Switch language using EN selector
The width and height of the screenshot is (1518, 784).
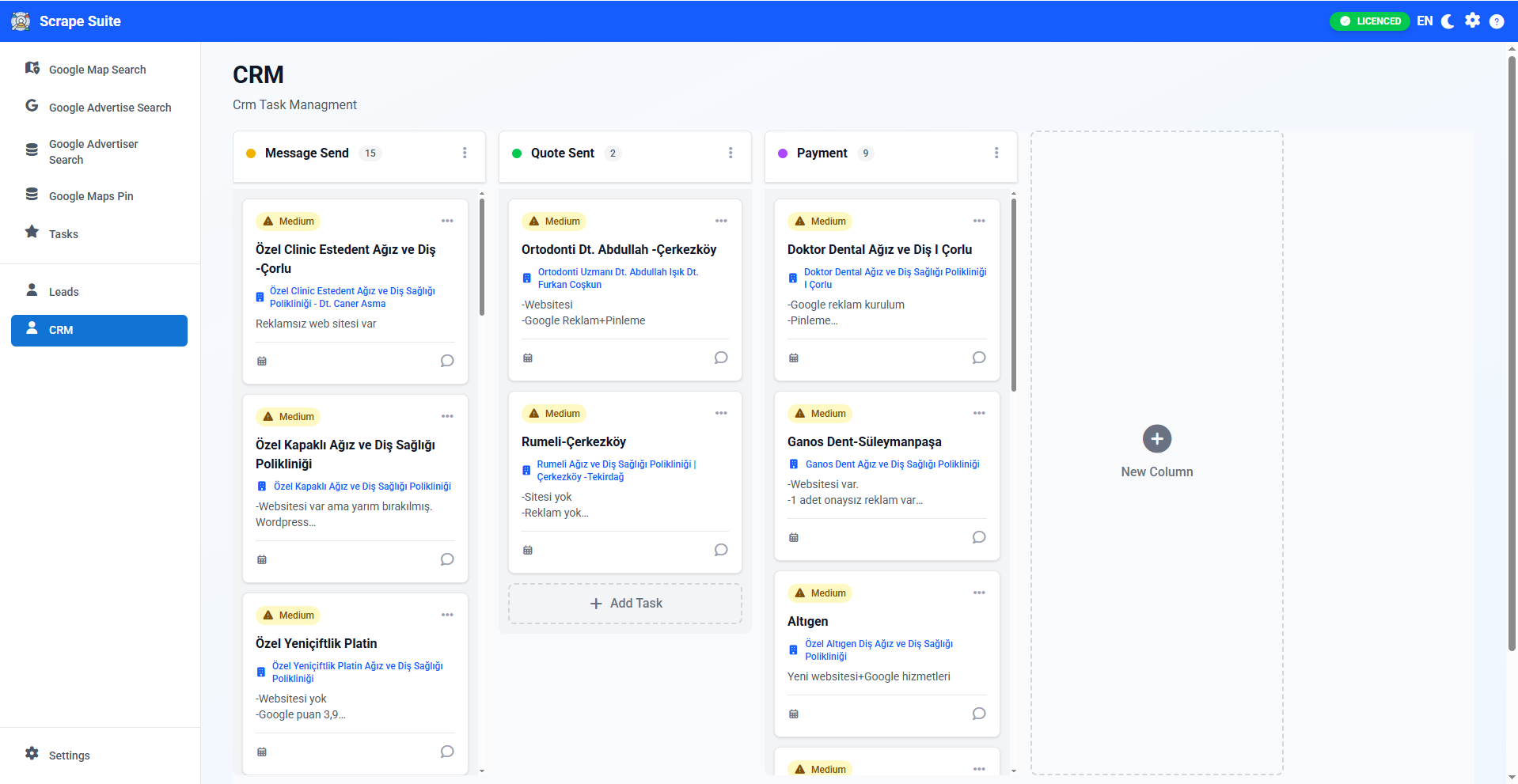1425,21
